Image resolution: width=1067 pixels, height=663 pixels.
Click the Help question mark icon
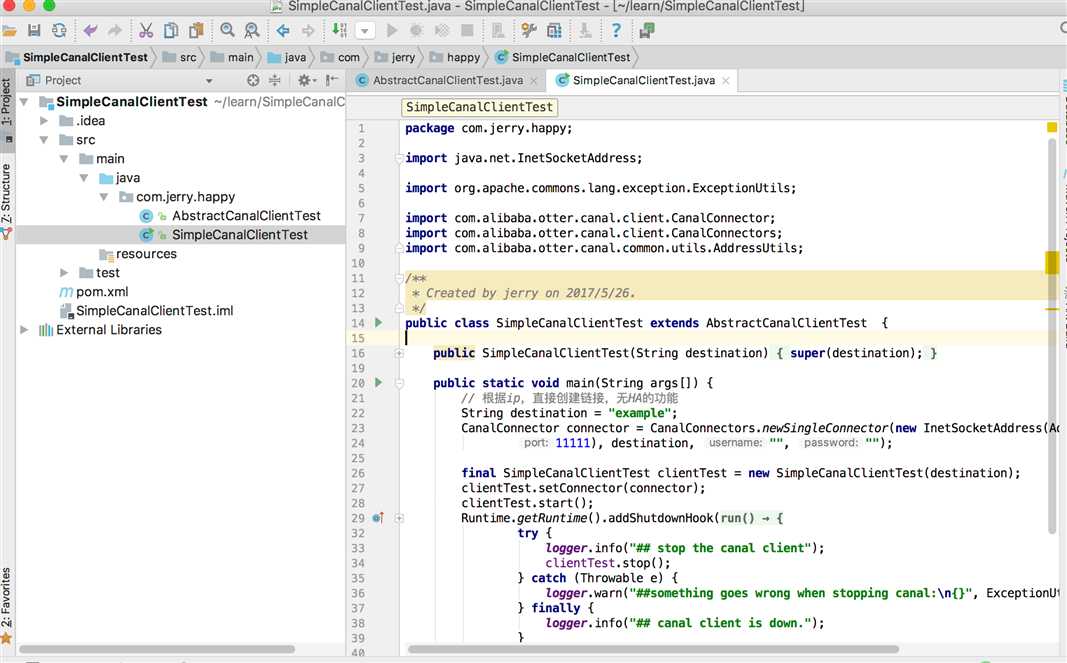(616, 31)
